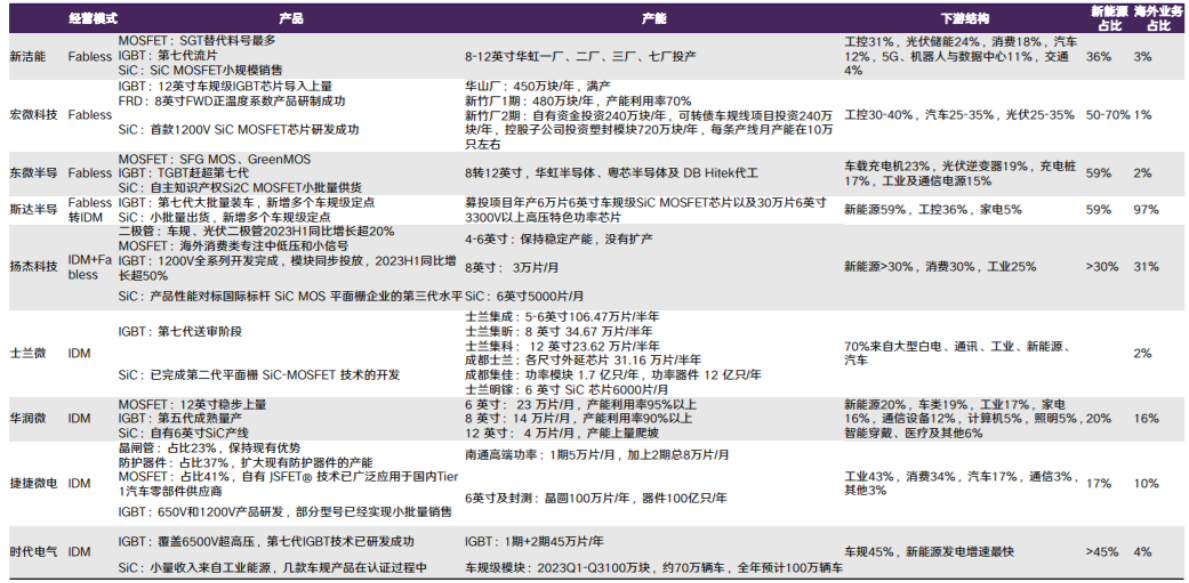Select the 东微半导 company name cell
This screenshot has width=1189, height=583.
[33, 174]
